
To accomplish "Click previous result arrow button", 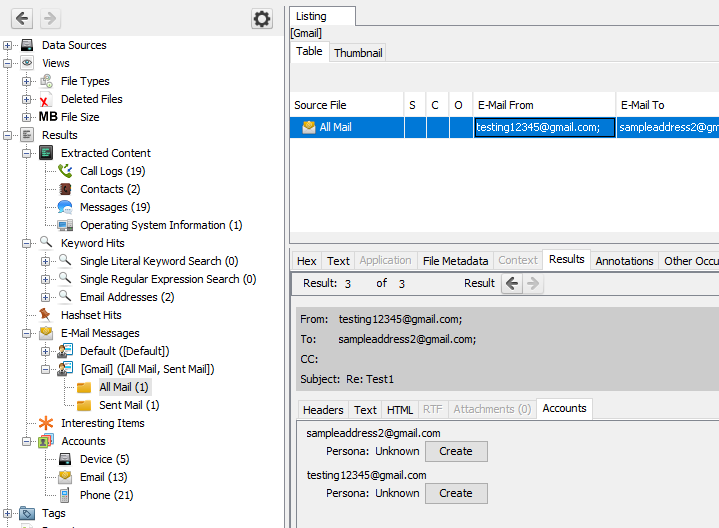I will tap(511, 283).
